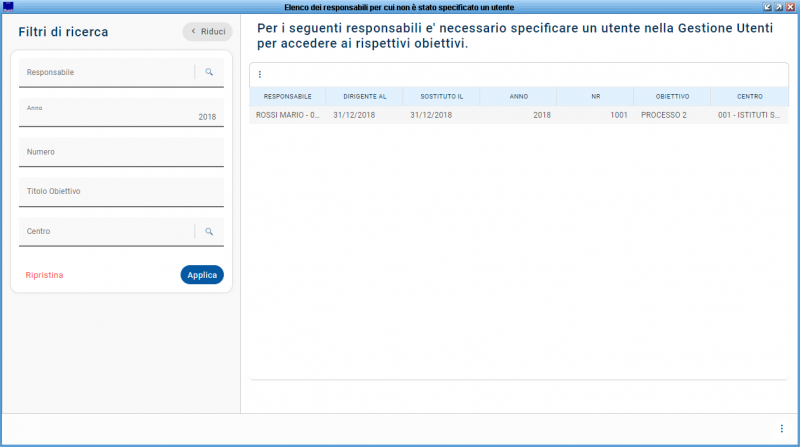Click the 31/12/2018 cell under Dirigente Al
Image resolution: width=800 pixels, height=447 pixels.
coord(364,115)
